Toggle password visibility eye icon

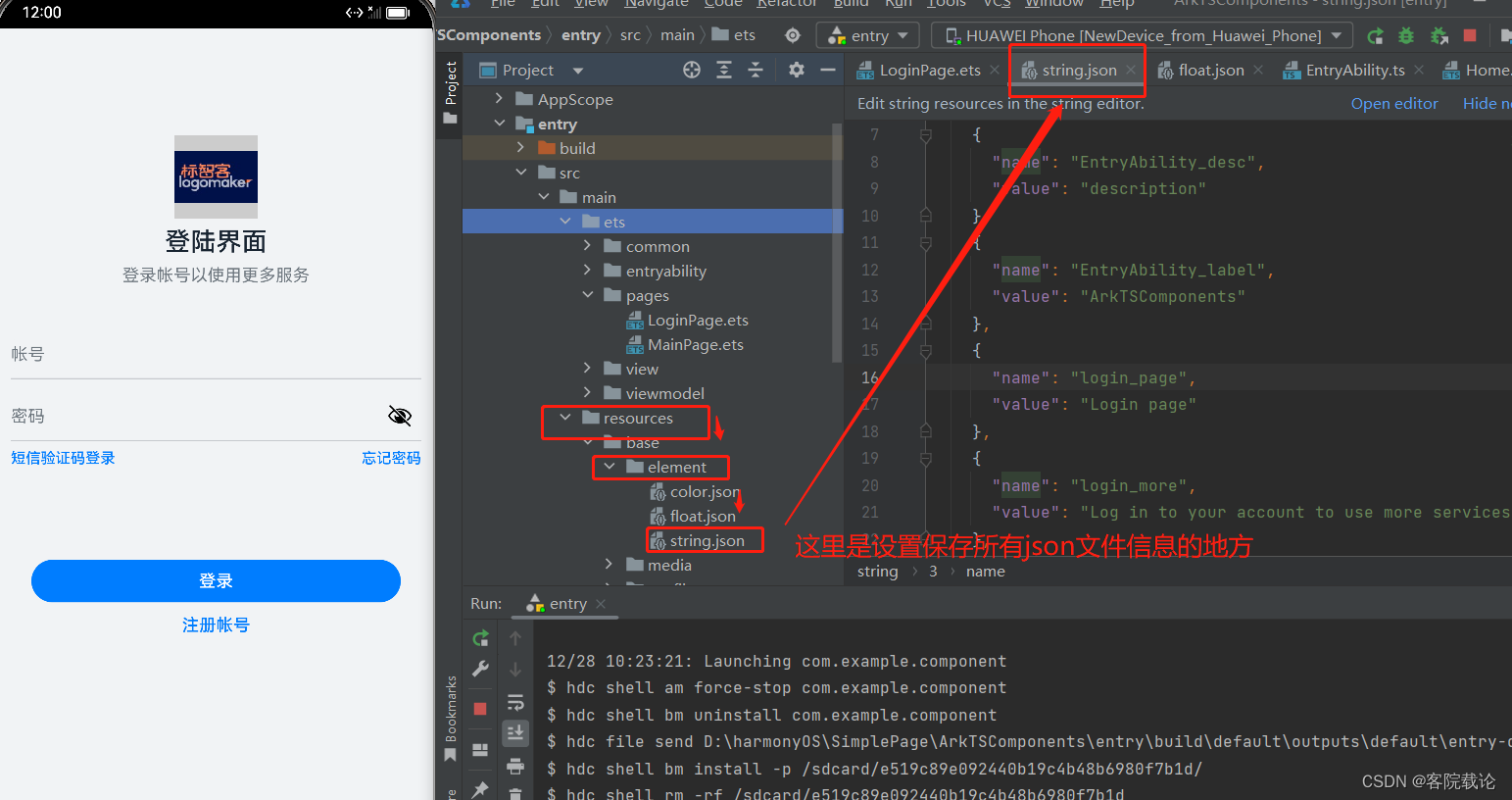pyautogui.click(x=400, y=416)
